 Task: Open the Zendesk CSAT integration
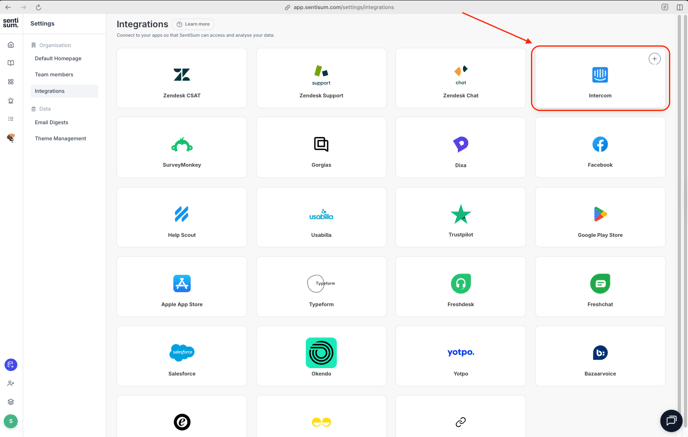coord(182,78)
